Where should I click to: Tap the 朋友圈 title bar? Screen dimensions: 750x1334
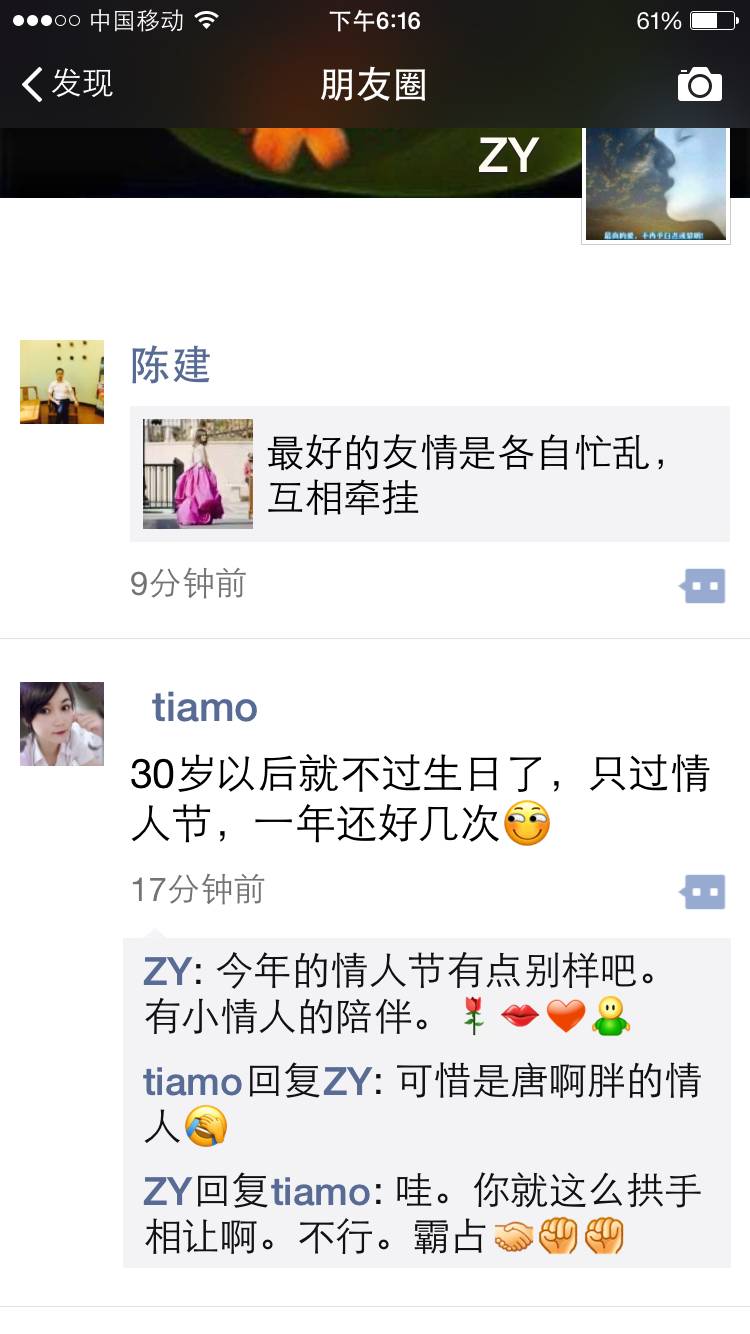pos(374,85)
